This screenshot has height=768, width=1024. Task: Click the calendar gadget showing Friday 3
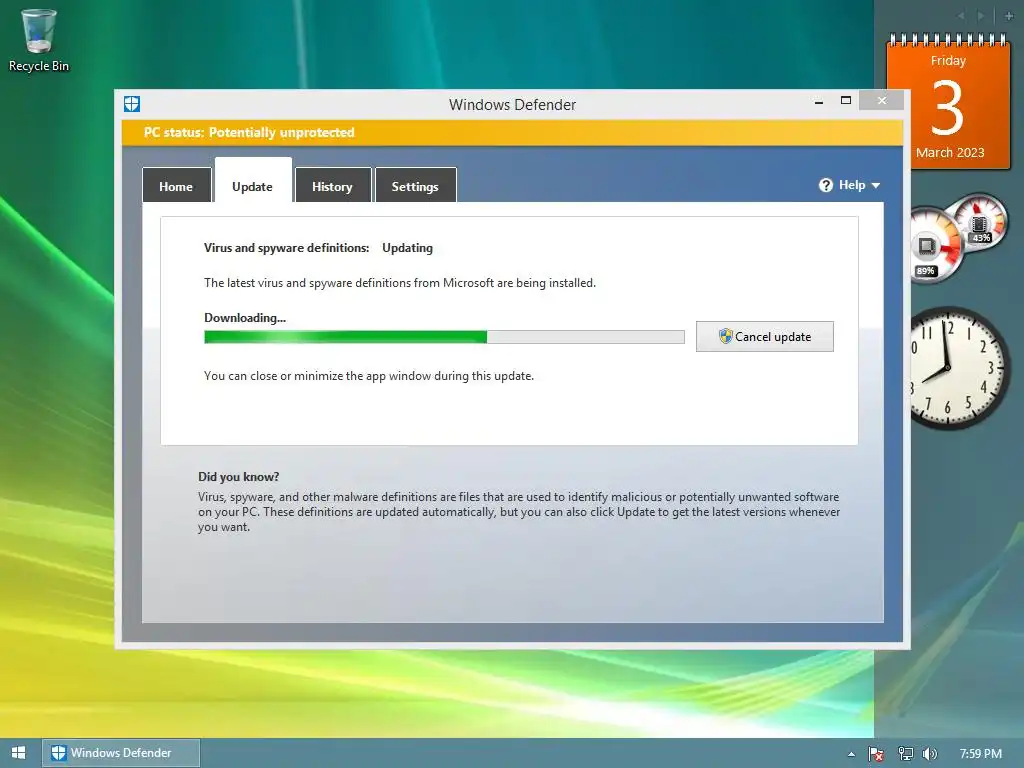[948, 102]
